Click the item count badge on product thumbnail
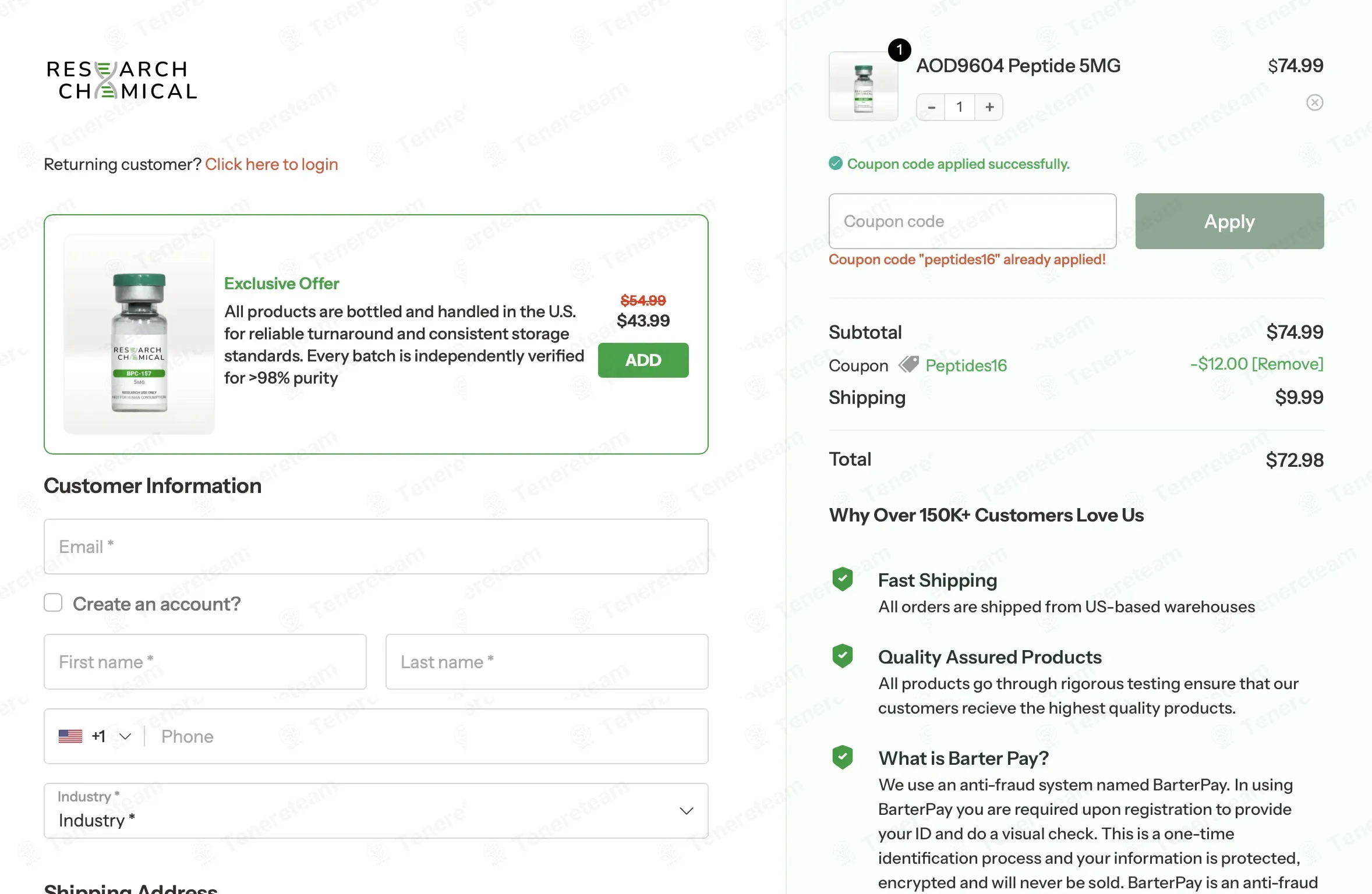The height and width of the screenshot is (894, 1372). tap(900, 50)
